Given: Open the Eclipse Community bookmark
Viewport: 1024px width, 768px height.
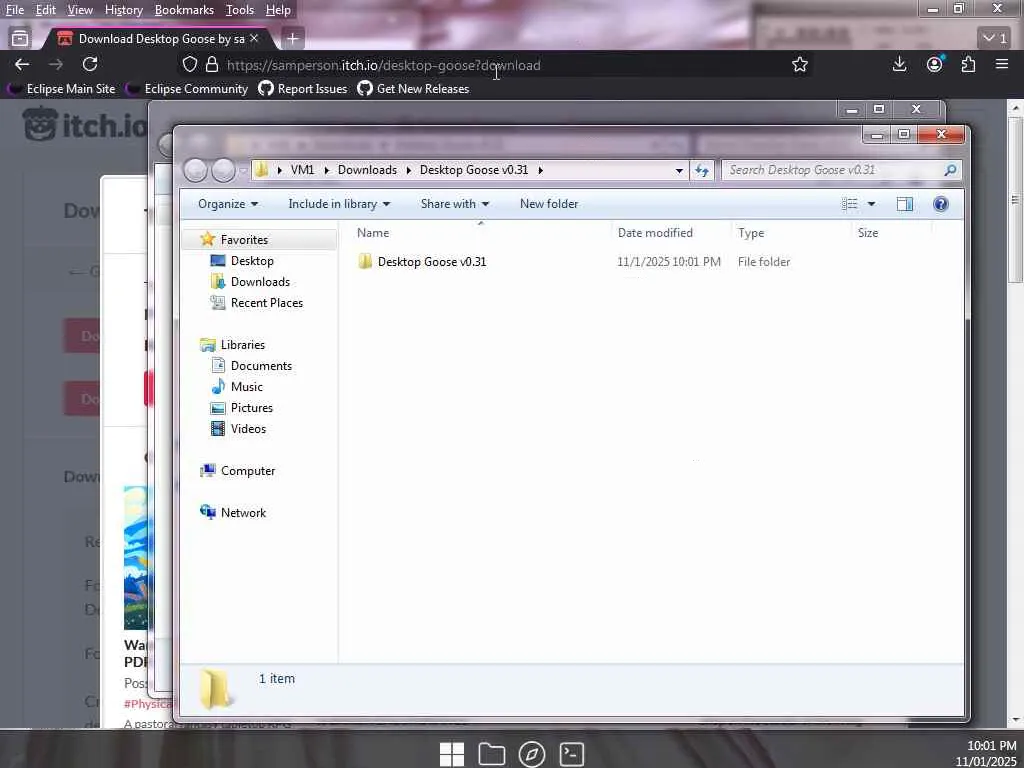Looking at the screenshot, I should (187, 89).
